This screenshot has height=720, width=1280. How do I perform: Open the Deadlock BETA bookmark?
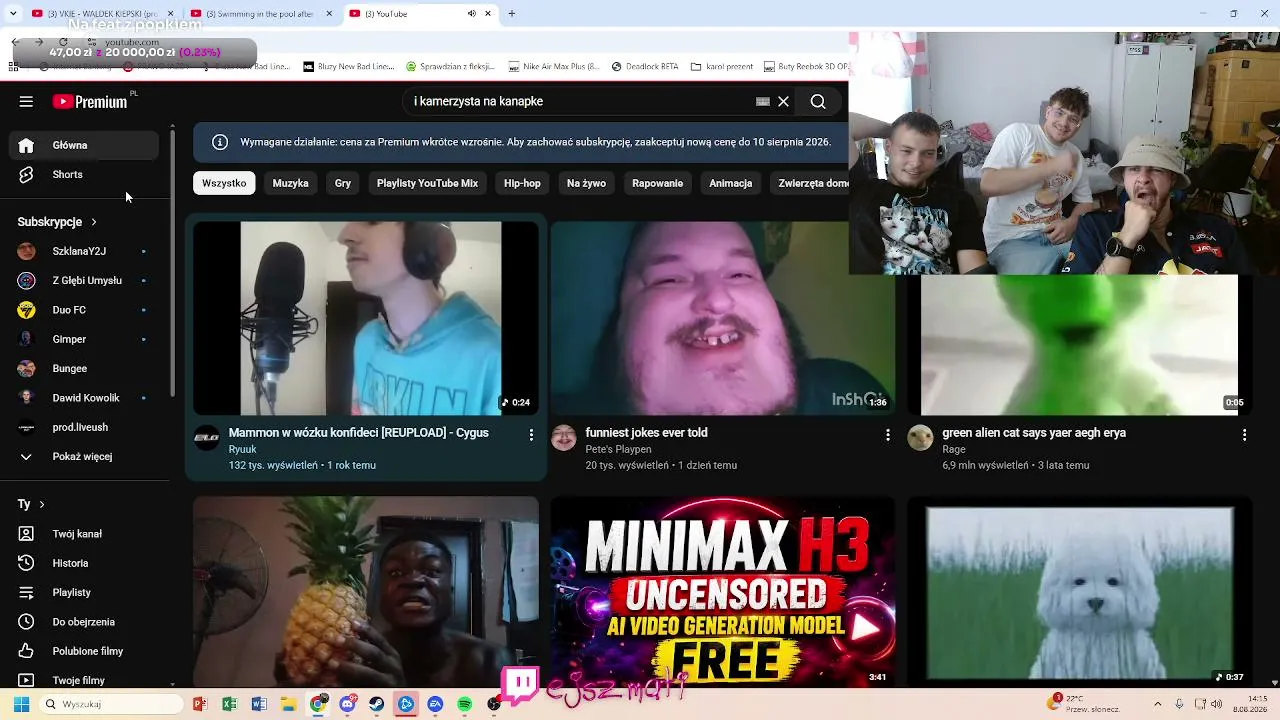click(644, 67)
